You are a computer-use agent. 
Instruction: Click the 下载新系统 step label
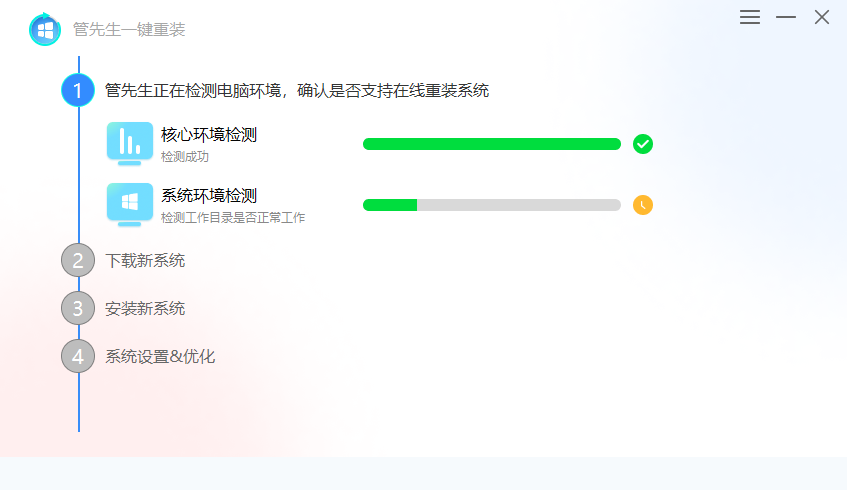point(145,261)
